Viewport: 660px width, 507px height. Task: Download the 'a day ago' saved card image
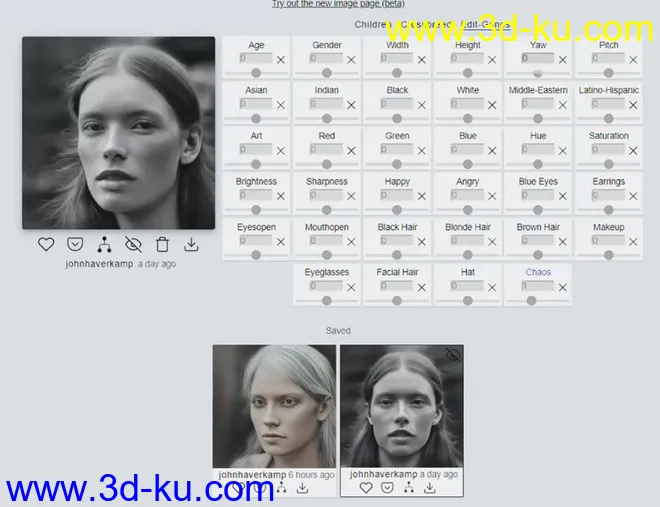[x=430, y=488]
